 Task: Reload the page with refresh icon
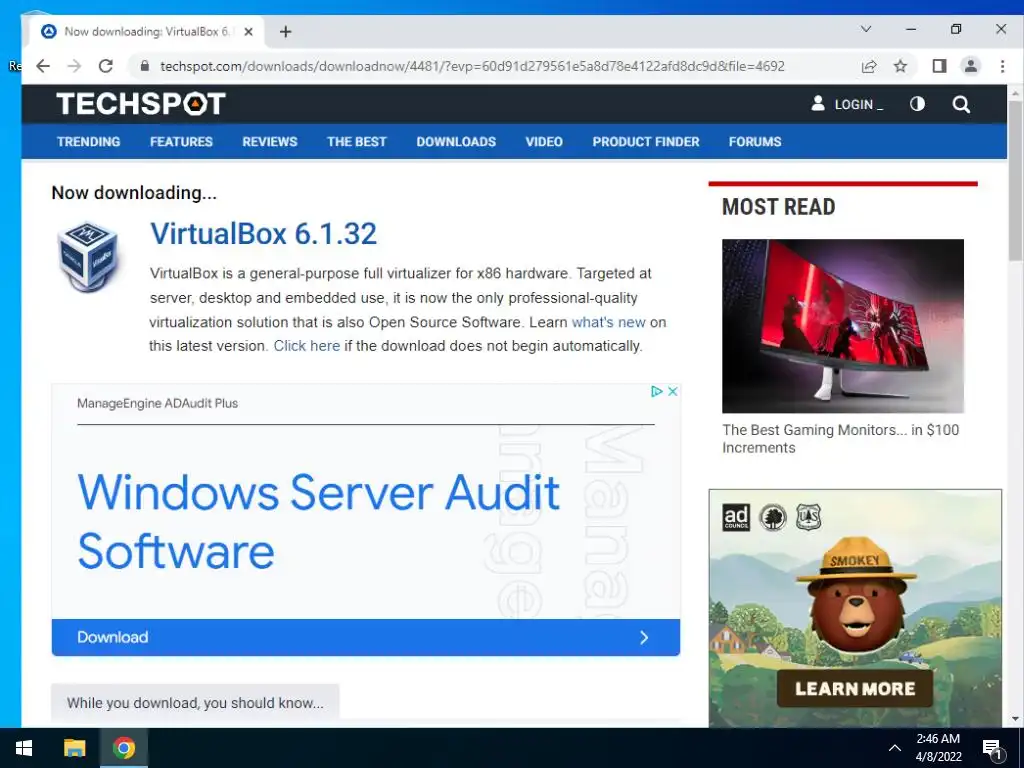coord(106,66)
